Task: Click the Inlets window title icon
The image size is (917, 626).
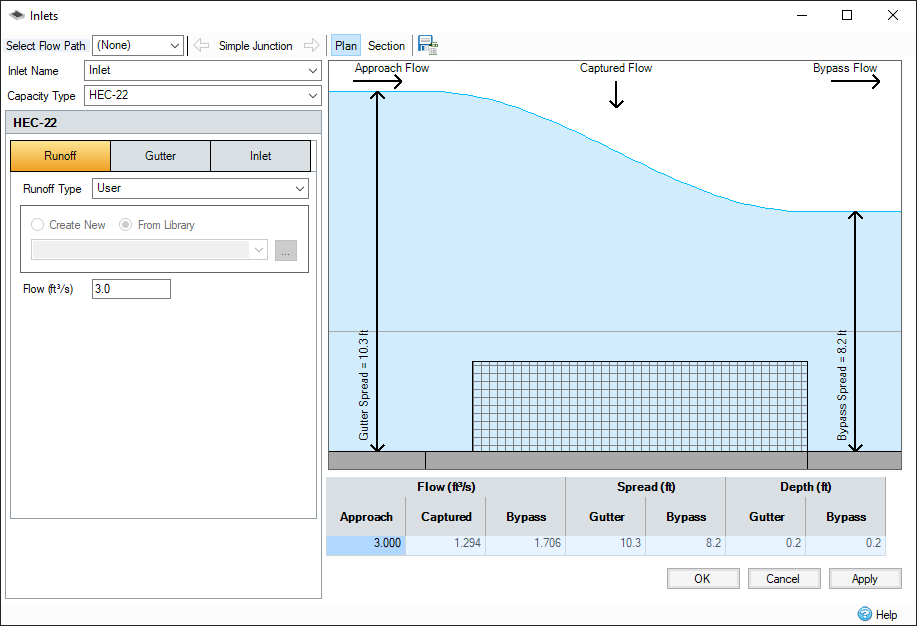Action: 16,15
